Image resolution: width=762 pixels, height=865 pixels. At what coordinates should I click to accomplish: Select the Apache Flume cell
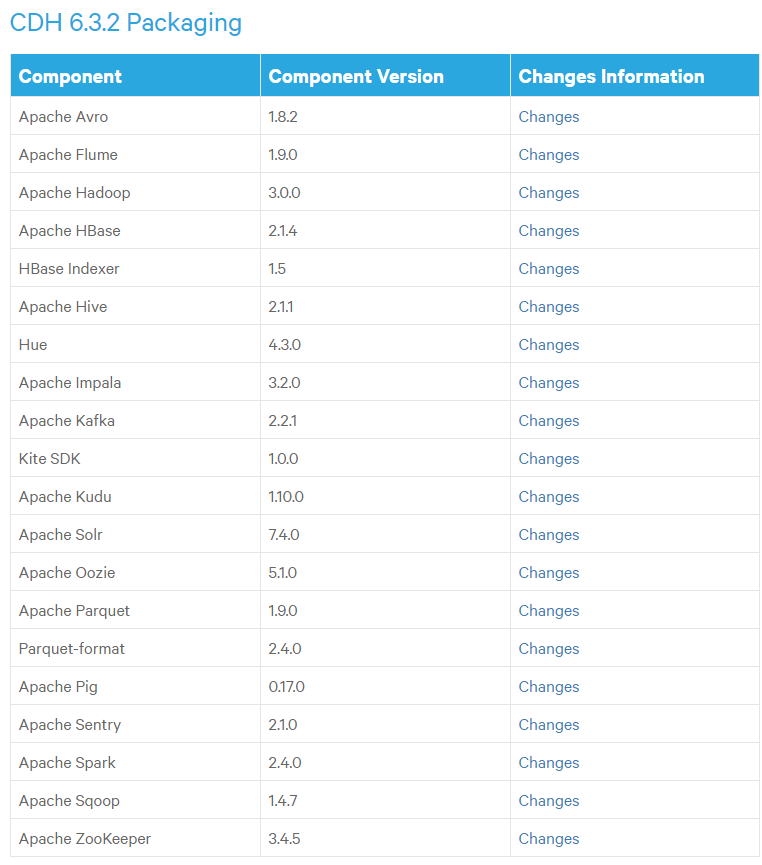135,154
